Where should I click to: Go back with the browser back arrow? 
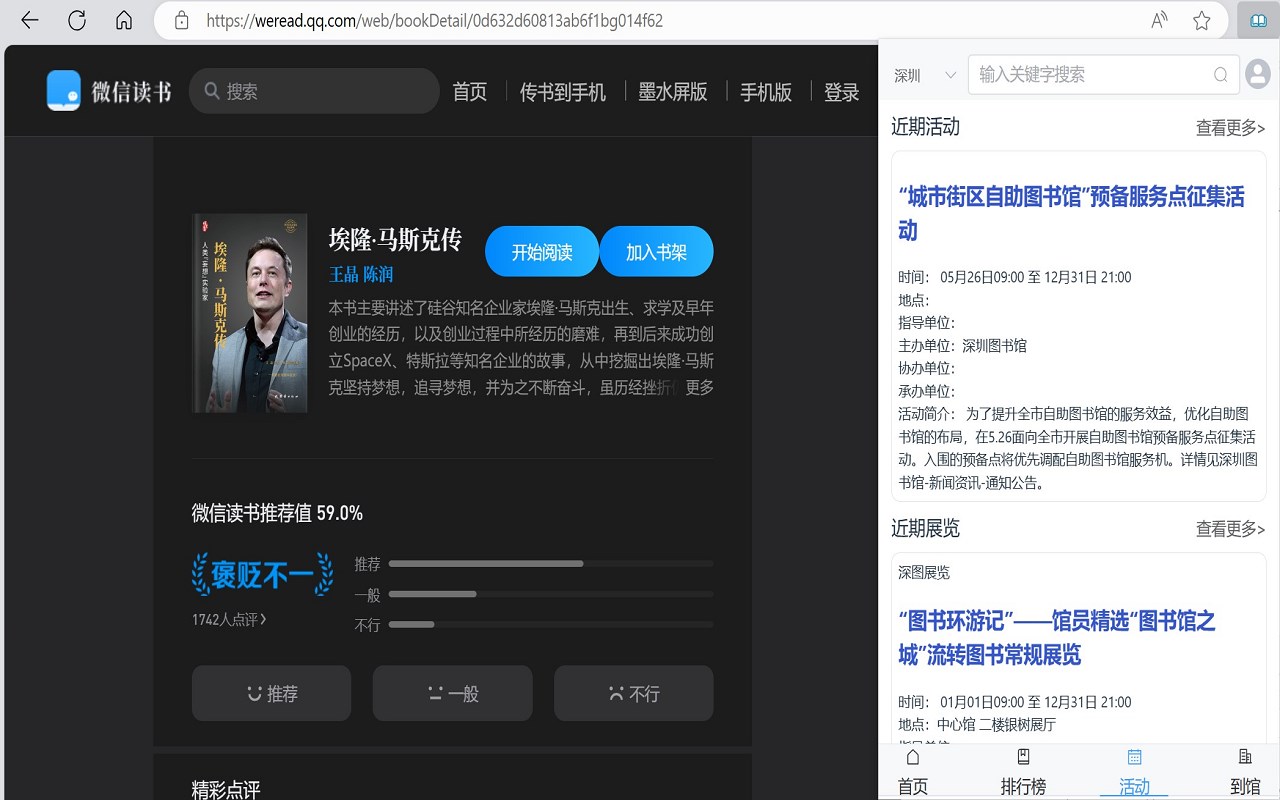click(x=30, y=20)
